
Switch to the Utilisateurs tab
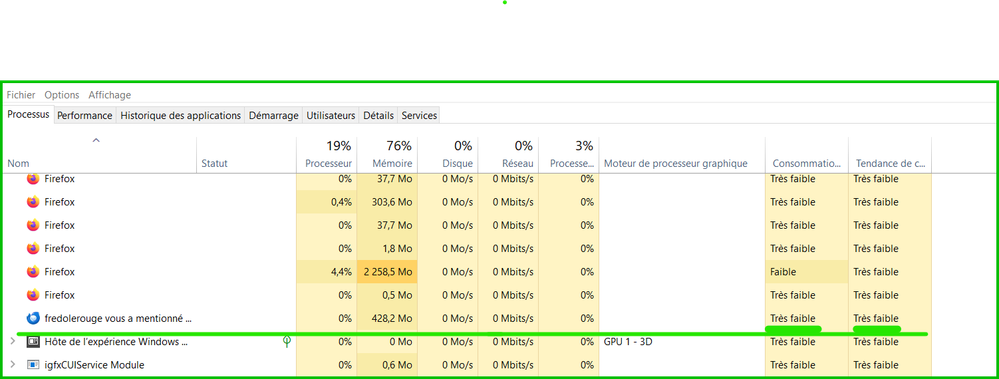pos(331,116)
